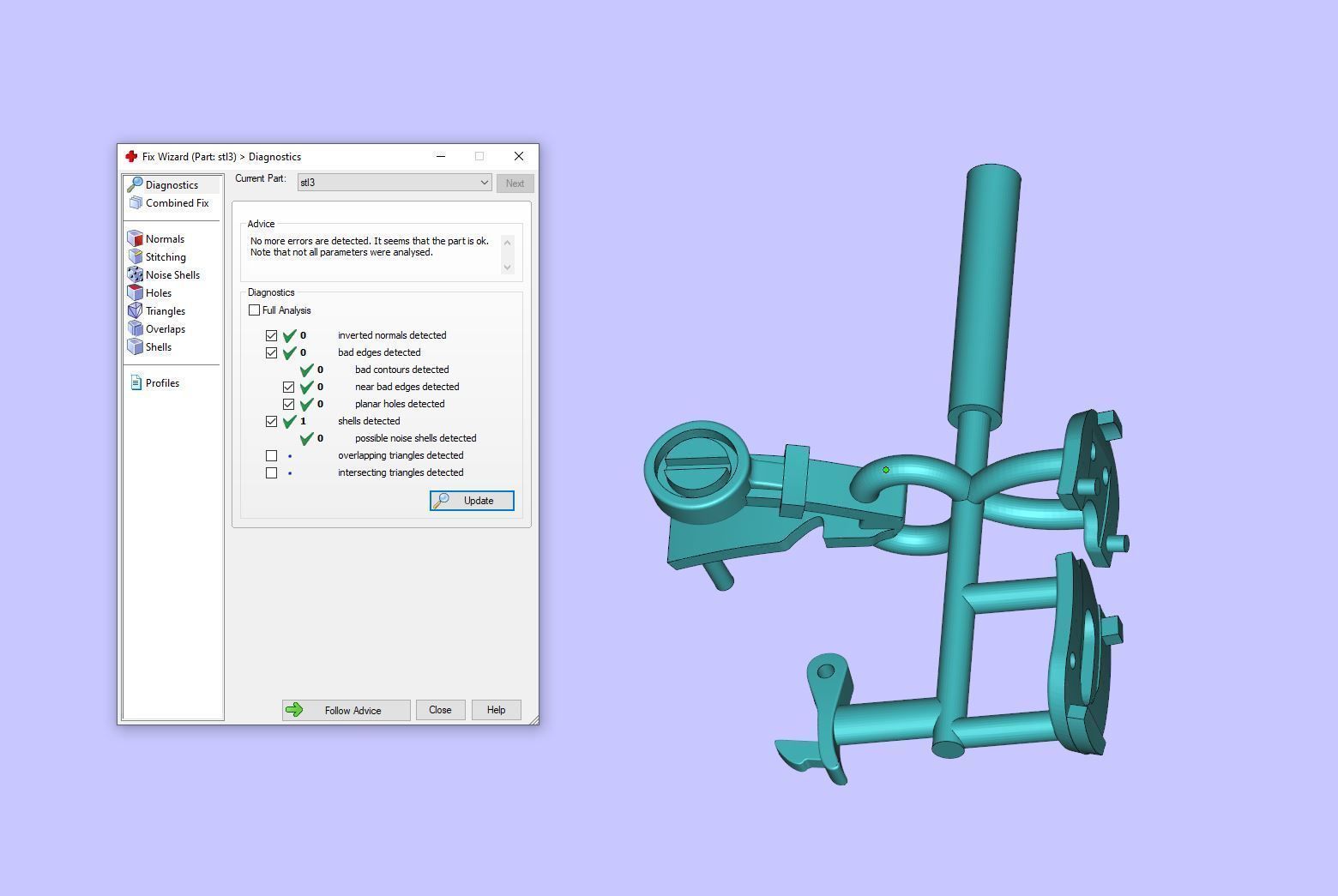
Task: Select the Normals label
Action: coord(165,239)
